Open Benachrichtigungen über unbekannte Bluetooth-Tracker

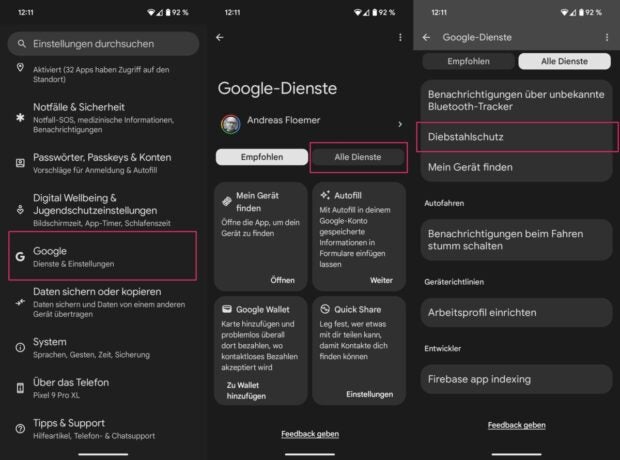tap(516, 100)
